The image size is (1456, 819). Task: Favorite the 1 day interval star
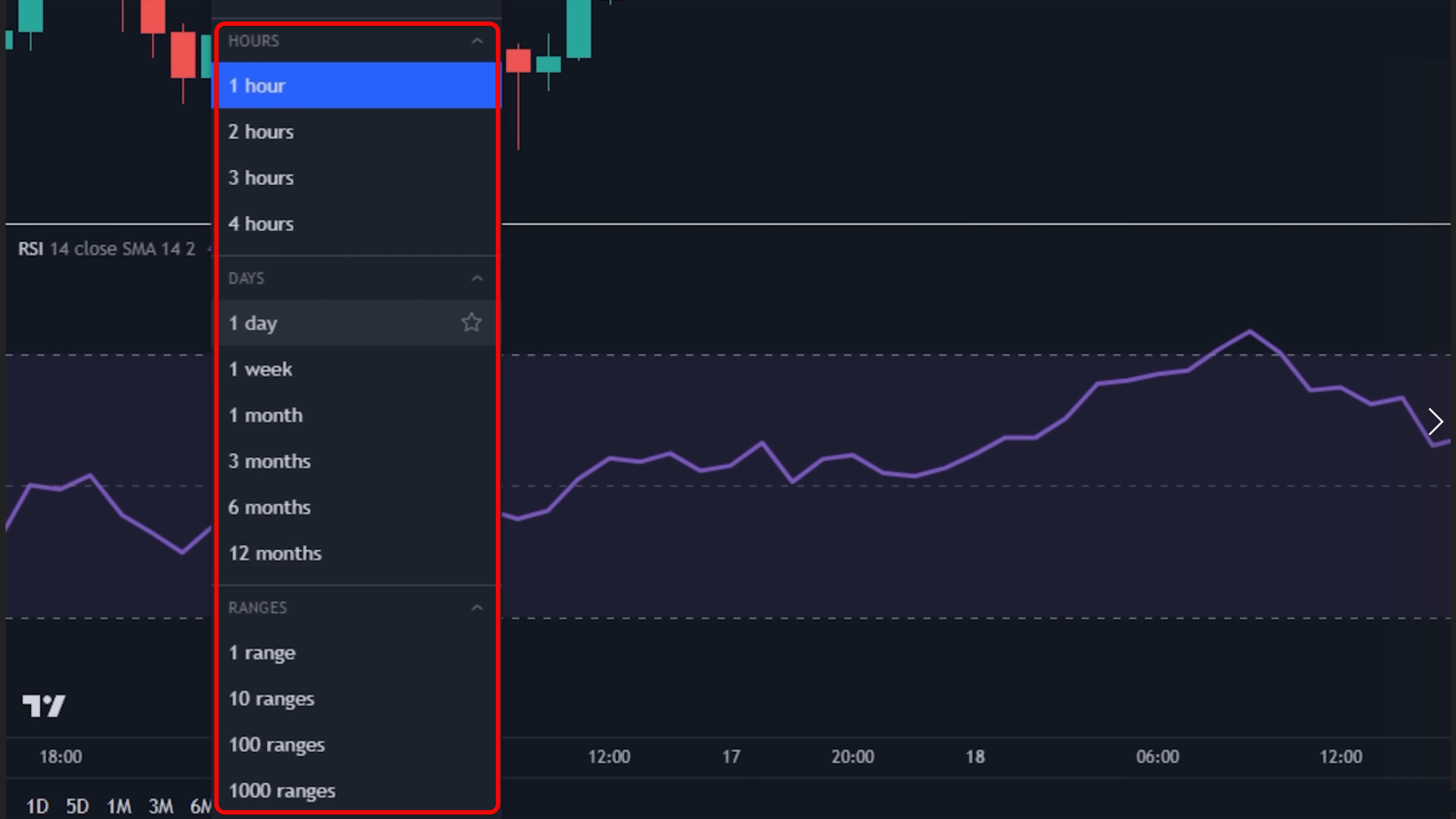tap(471, 323)
